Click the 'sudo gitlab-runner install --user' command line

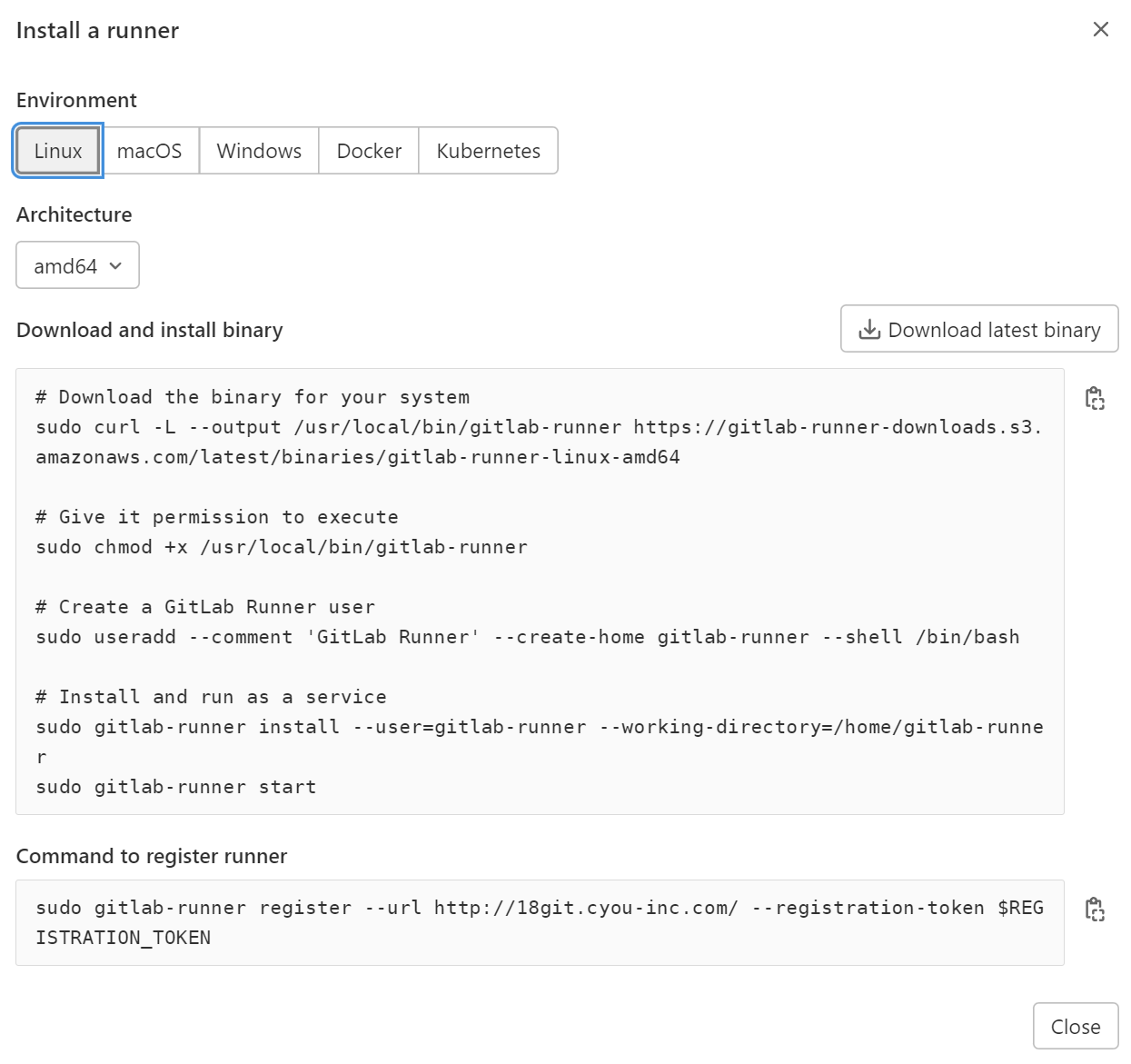point(540,741)
